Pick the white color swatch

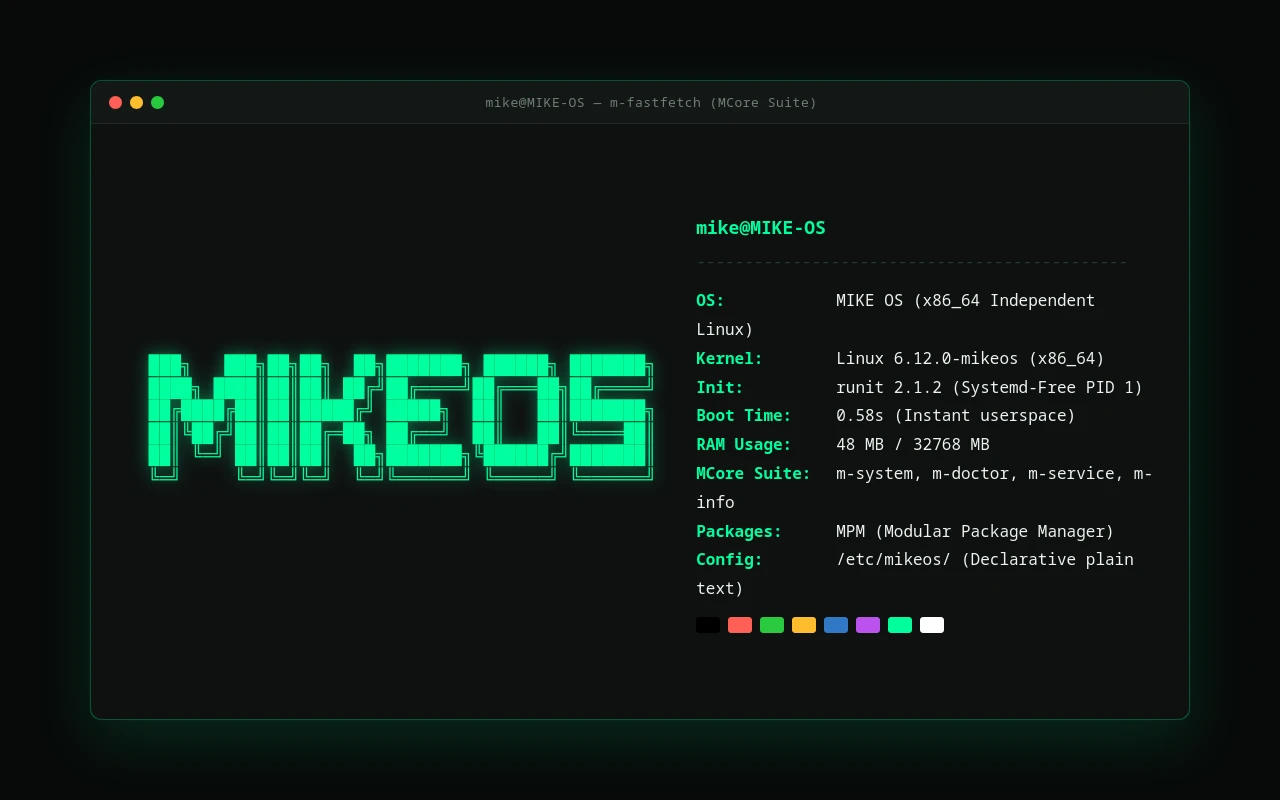click(x=932, y=625)
